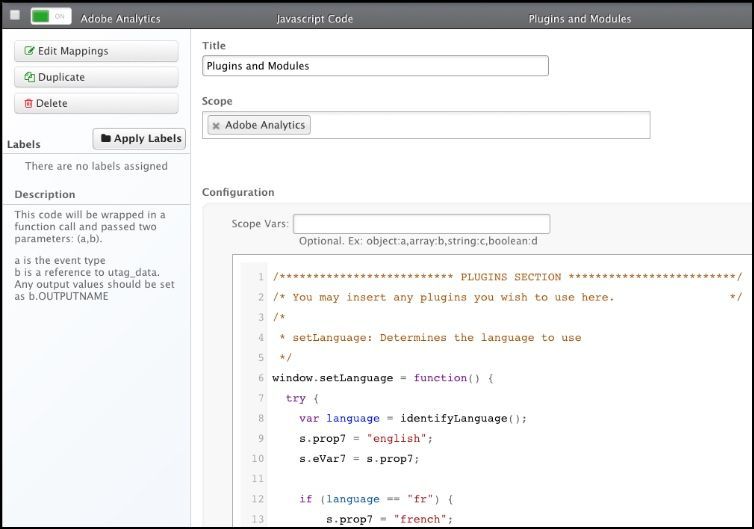
Task: Click the Javascript Code header label
Action: coord(314,18)
